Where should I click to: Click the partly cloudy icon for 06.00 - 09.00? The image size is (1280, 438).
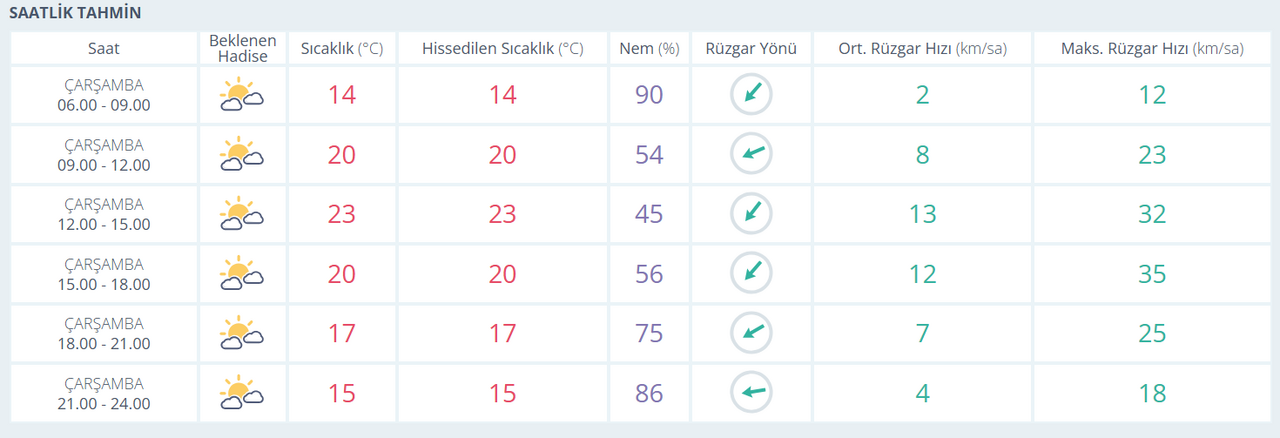pos(241,95)
